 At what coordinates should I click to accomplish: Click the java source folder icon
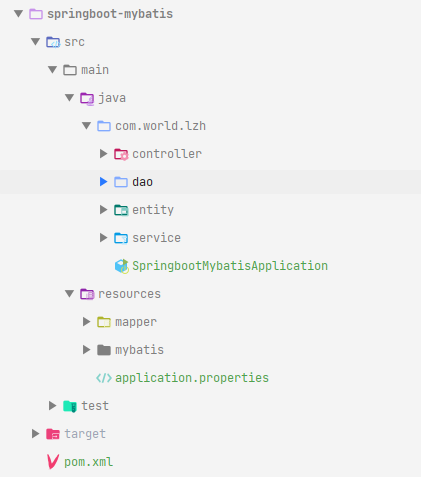coord(87,99)
